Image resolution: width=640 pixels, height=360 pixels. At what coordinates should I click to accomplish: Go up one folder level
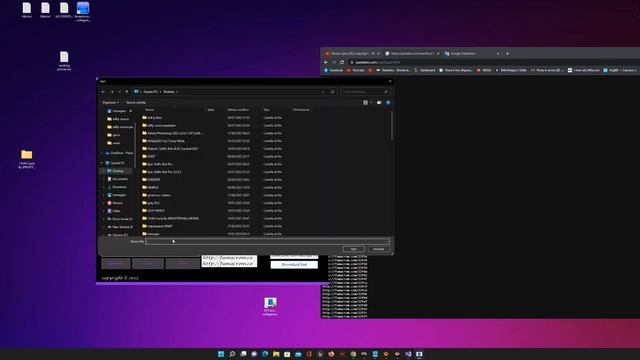[x=127, y=92]
